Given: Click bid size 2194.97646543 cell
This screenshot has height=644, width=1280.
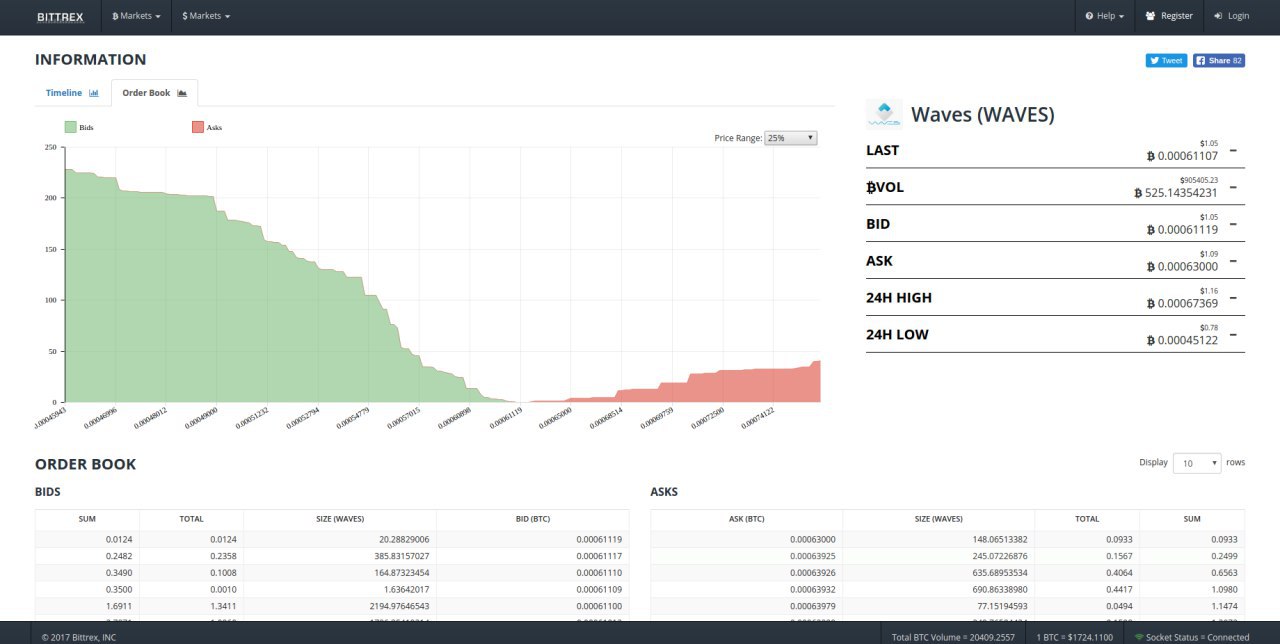Looking at the screenshot, I should pos(340,606).
